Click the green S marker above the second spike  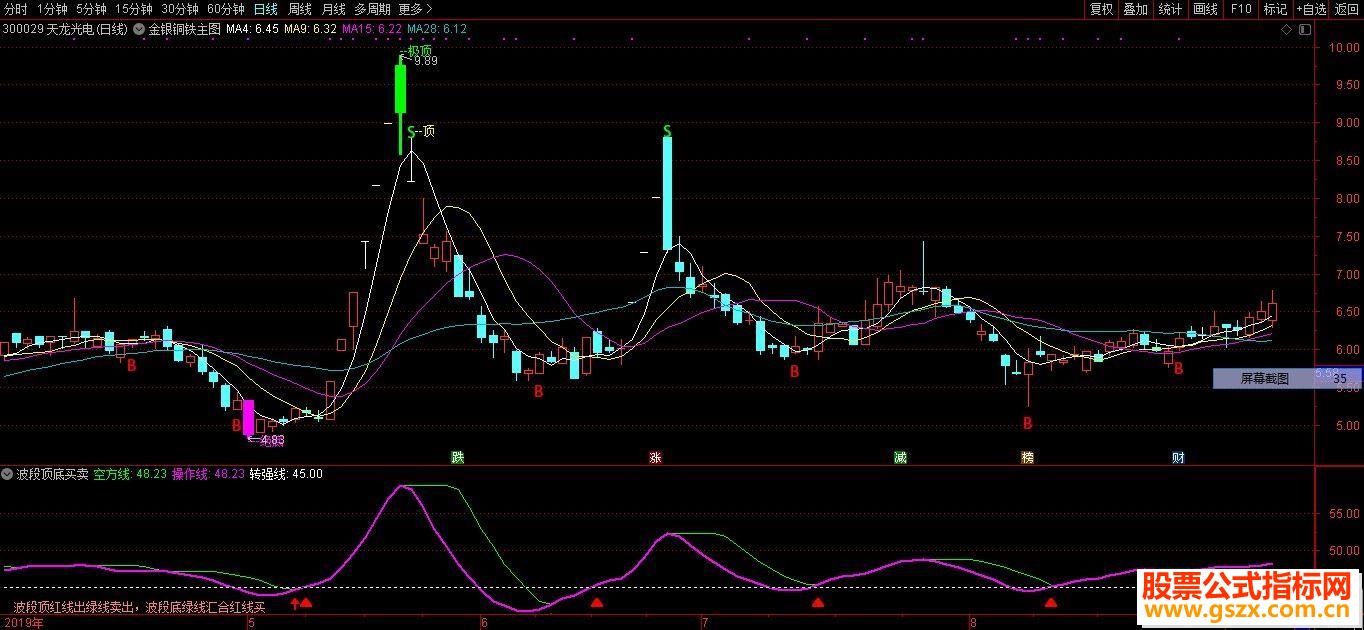[x=667, y=131]
